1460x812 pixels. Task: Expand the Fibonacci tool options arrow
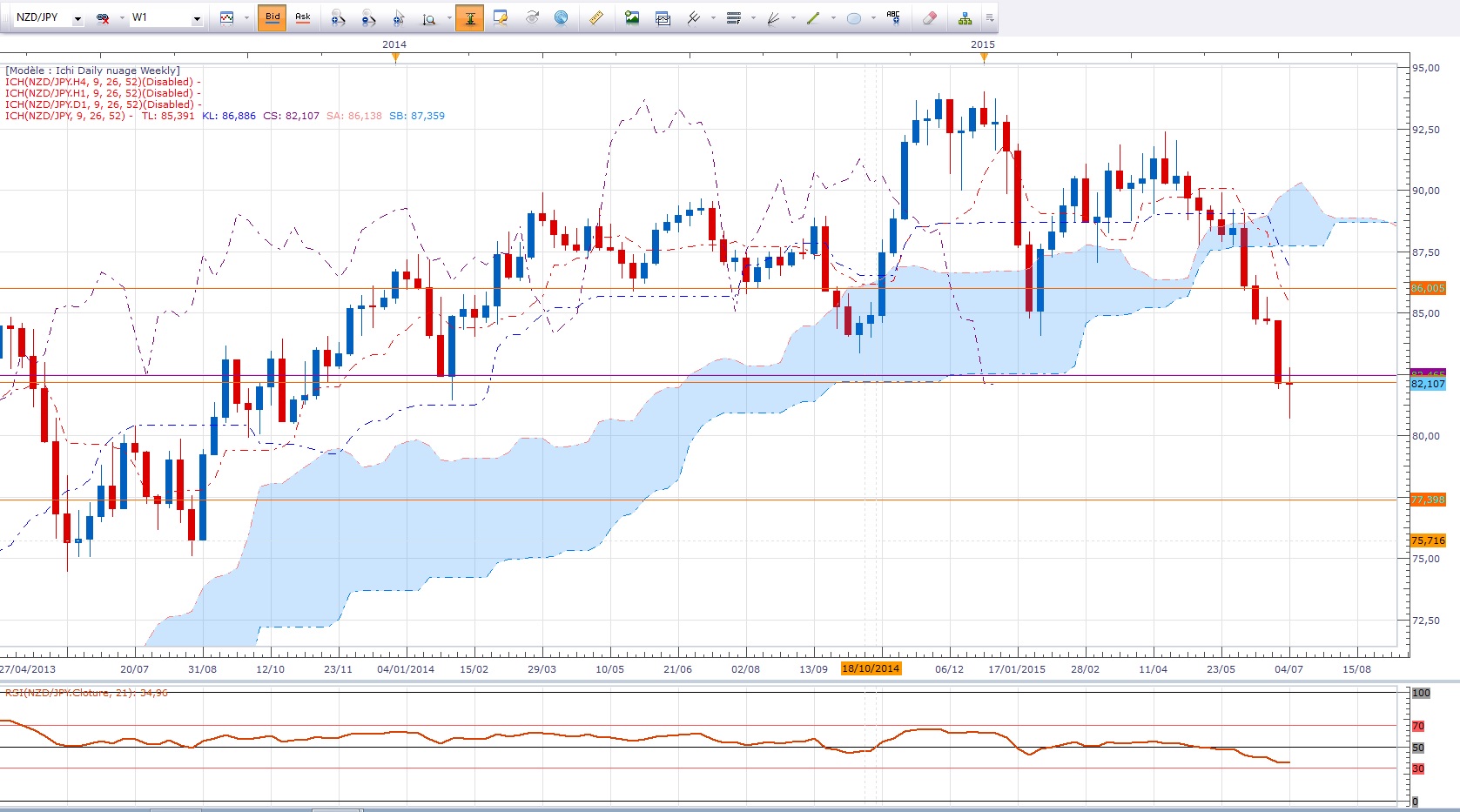point(753,17)
